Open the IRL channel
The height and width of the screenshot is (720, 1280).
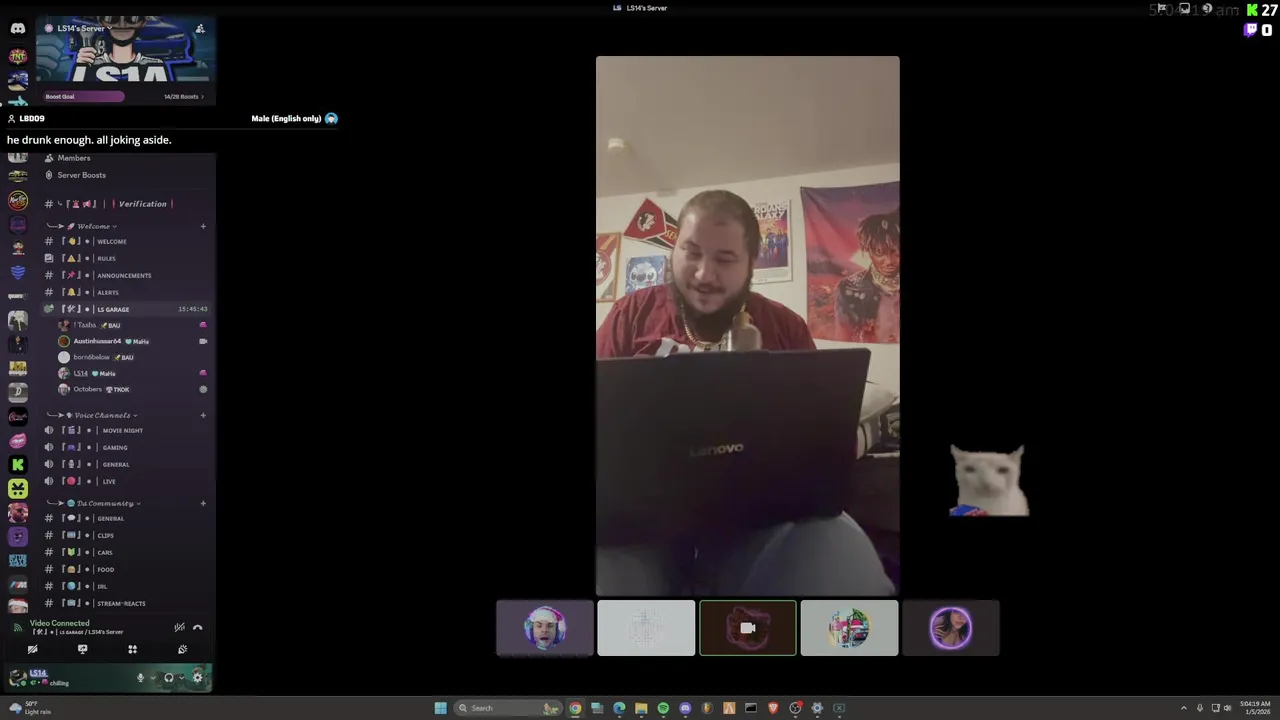tap(125, 586)
